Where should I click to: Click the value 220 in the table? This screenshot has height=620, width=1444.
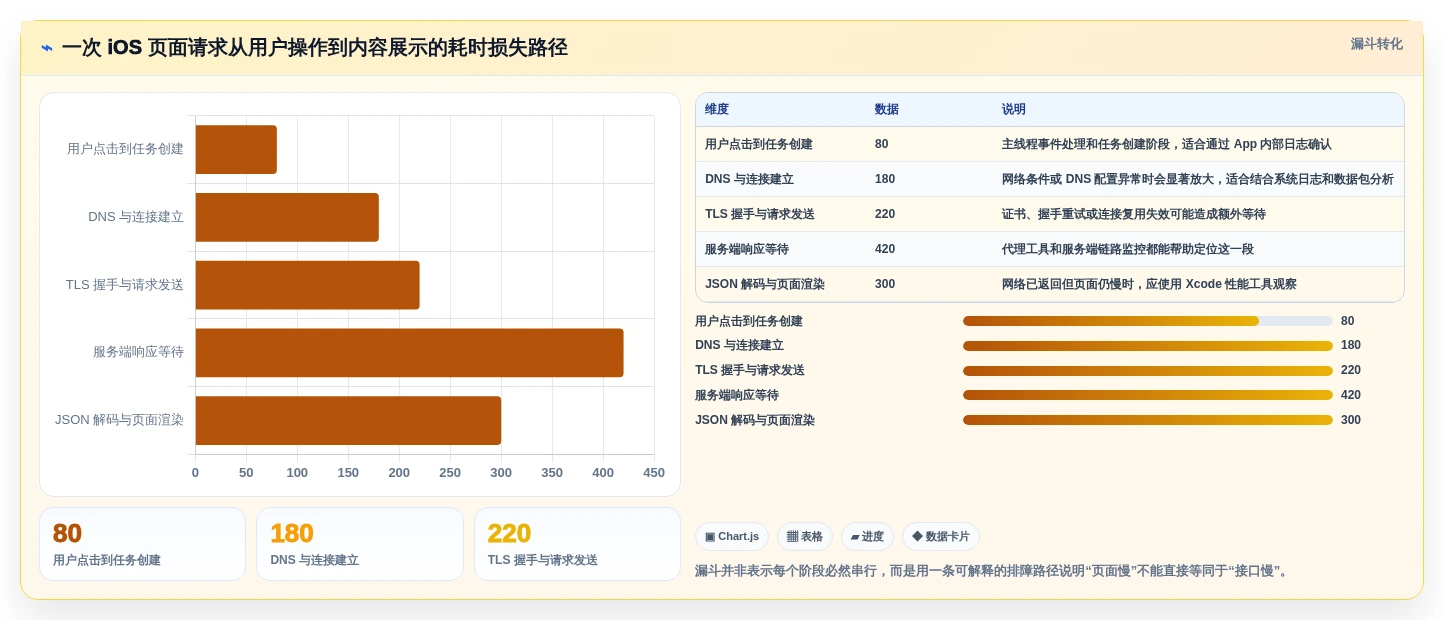(885, 214)
